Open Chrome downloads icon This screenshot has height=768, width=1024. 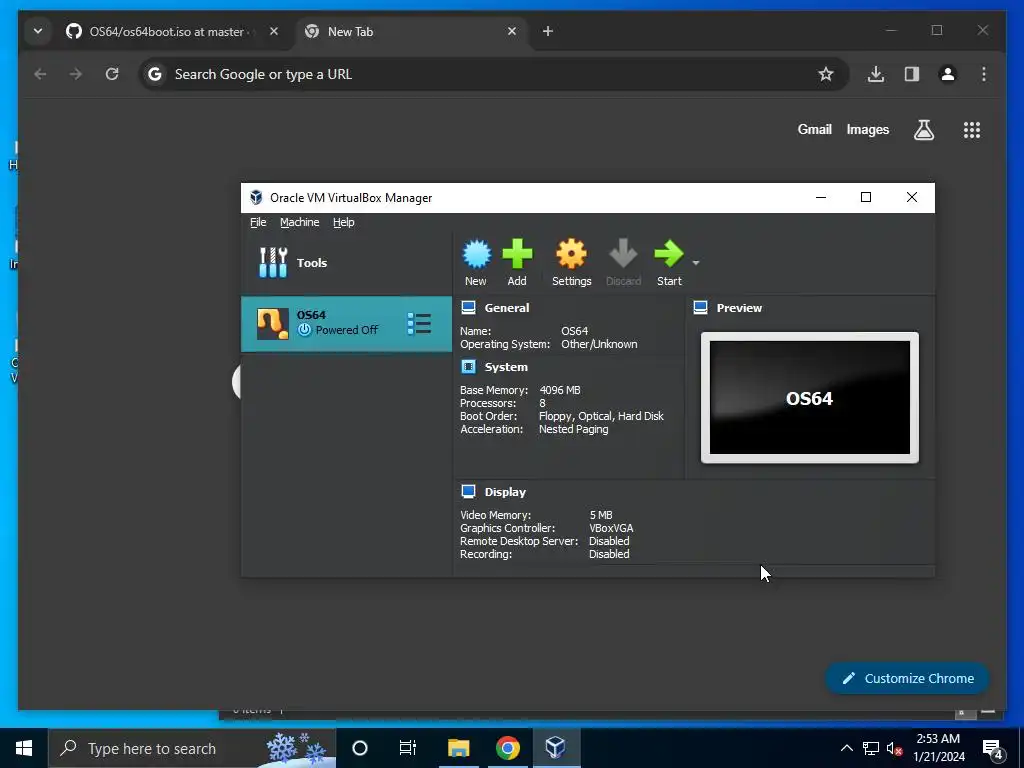[876, 74]
